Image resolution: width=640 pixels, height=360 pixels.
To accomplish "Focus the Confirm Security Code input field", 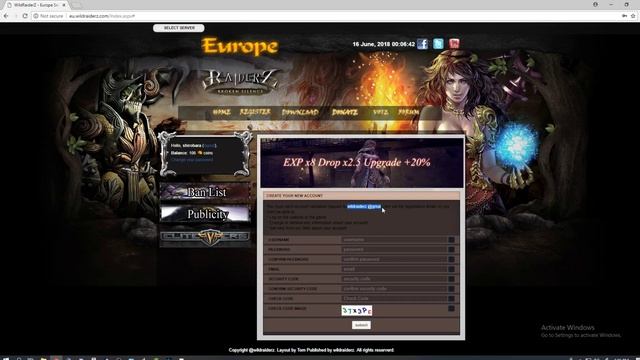I will point(394,289).
